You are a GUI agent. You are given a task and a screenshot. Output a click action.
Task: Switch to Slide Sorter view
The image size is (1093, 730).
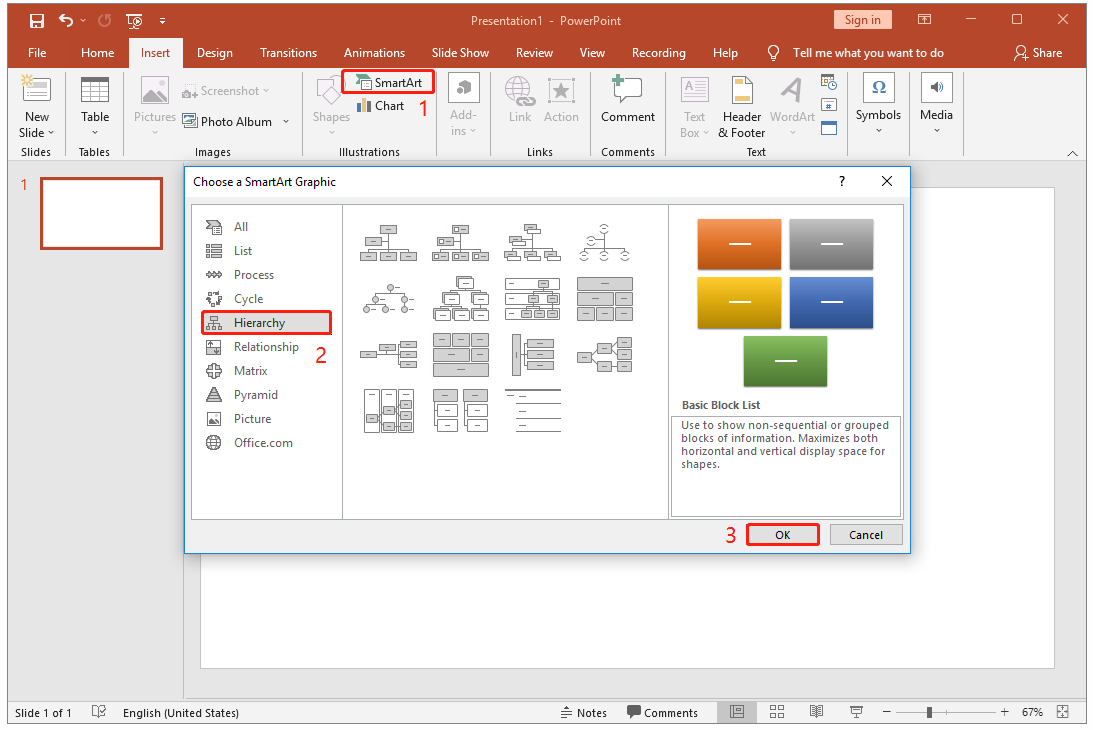(777, 712)
